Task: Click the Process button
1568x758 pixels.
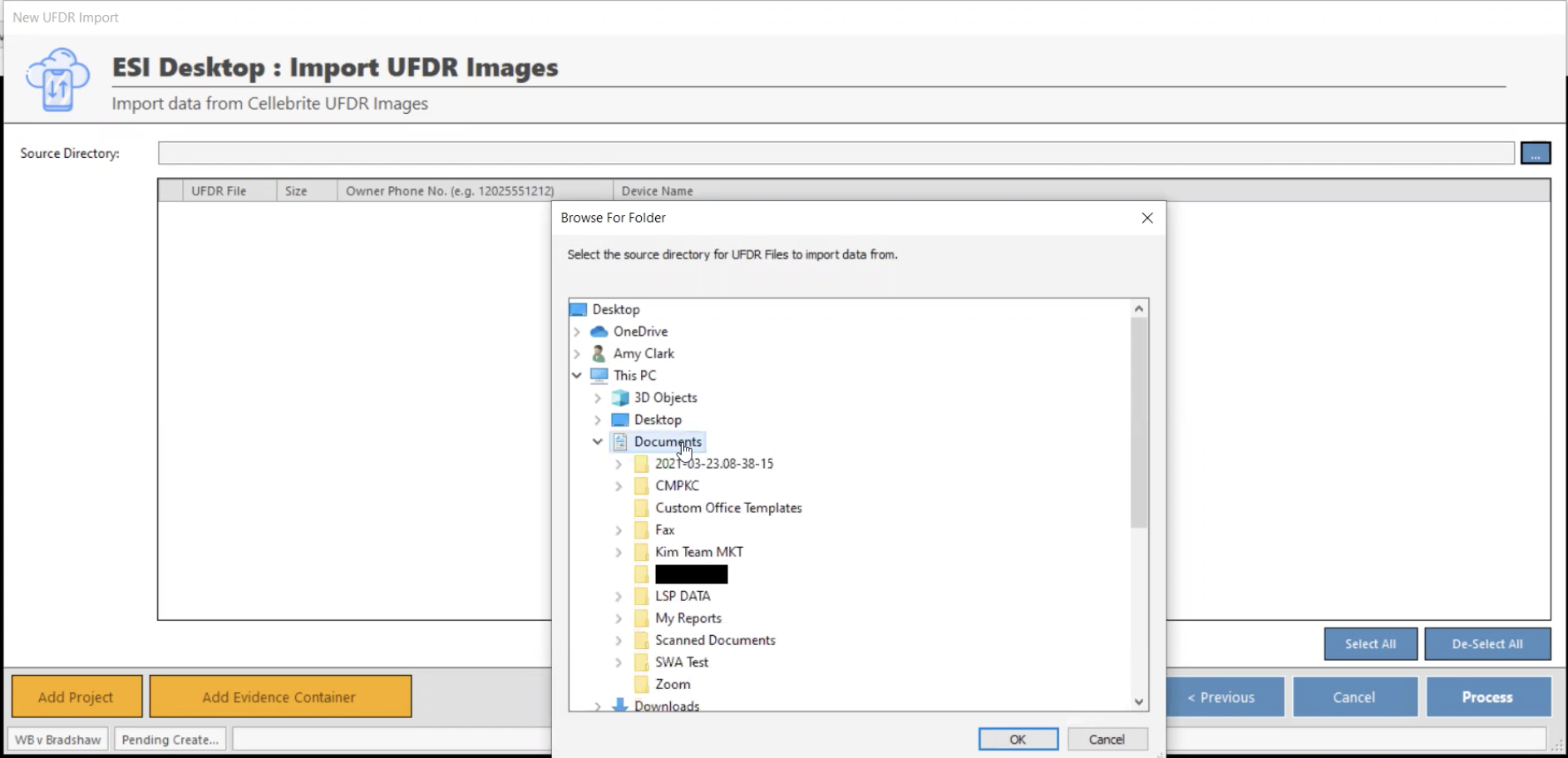Action: pos(1488,696)
